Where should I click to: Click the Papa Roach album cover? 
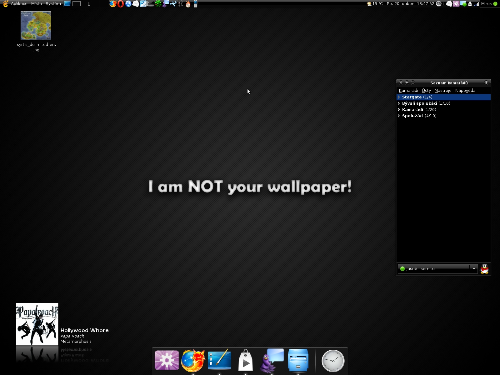pos(37,324)
